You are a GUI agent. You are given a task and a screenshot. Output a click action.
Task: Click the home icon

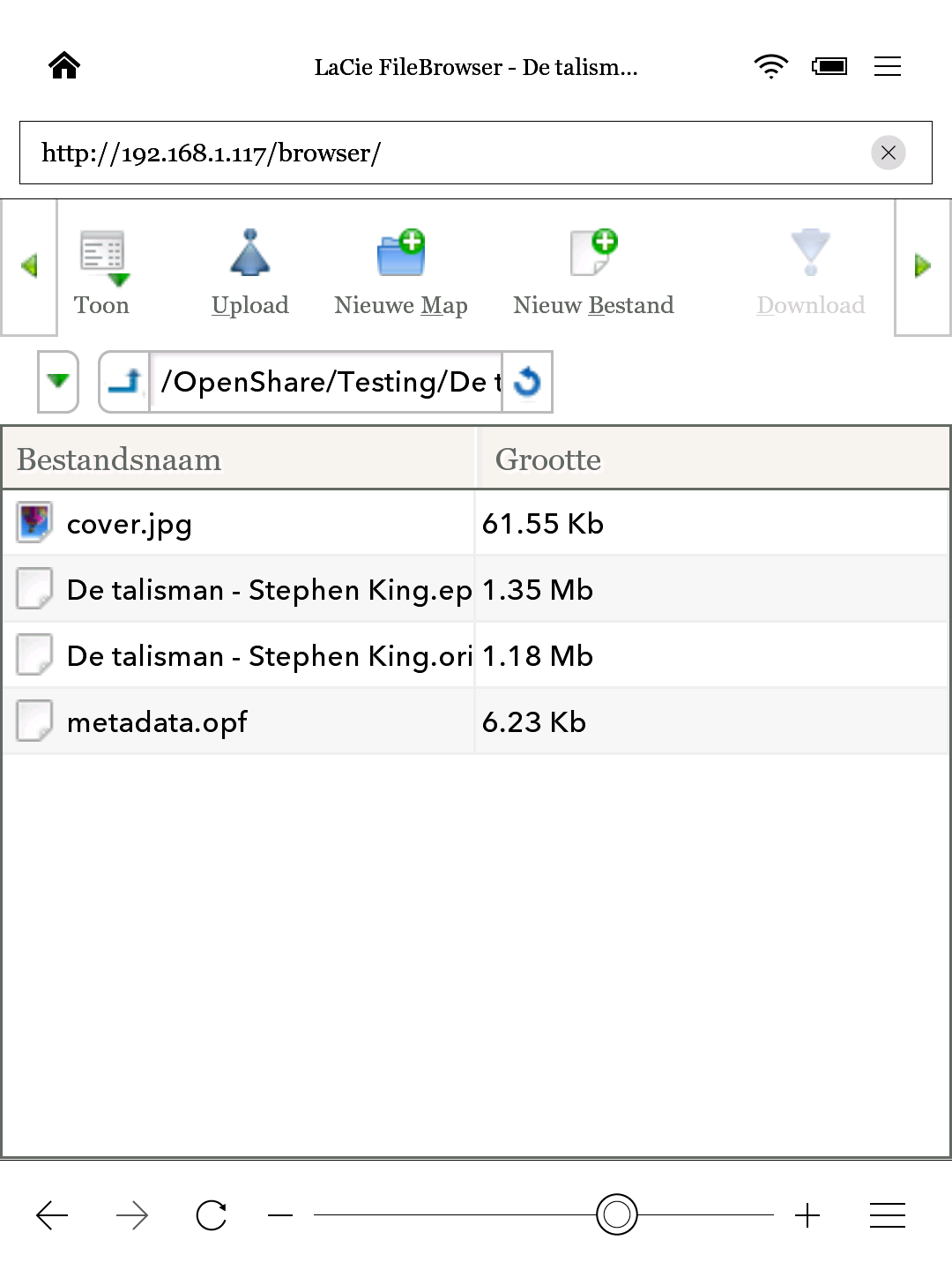point(64,66)
